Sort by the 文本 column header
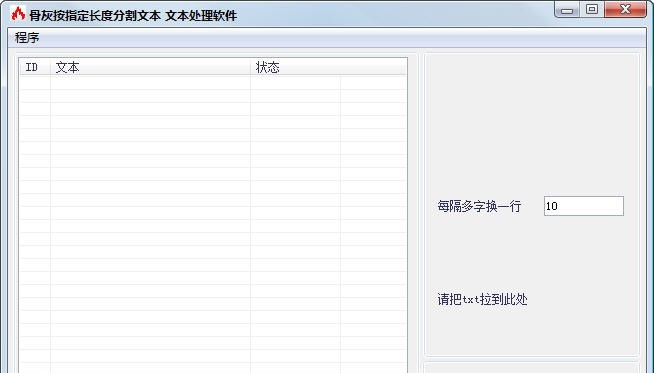This screenshot has width=654, height=373. pyautogui.click(x=150, y=67)
